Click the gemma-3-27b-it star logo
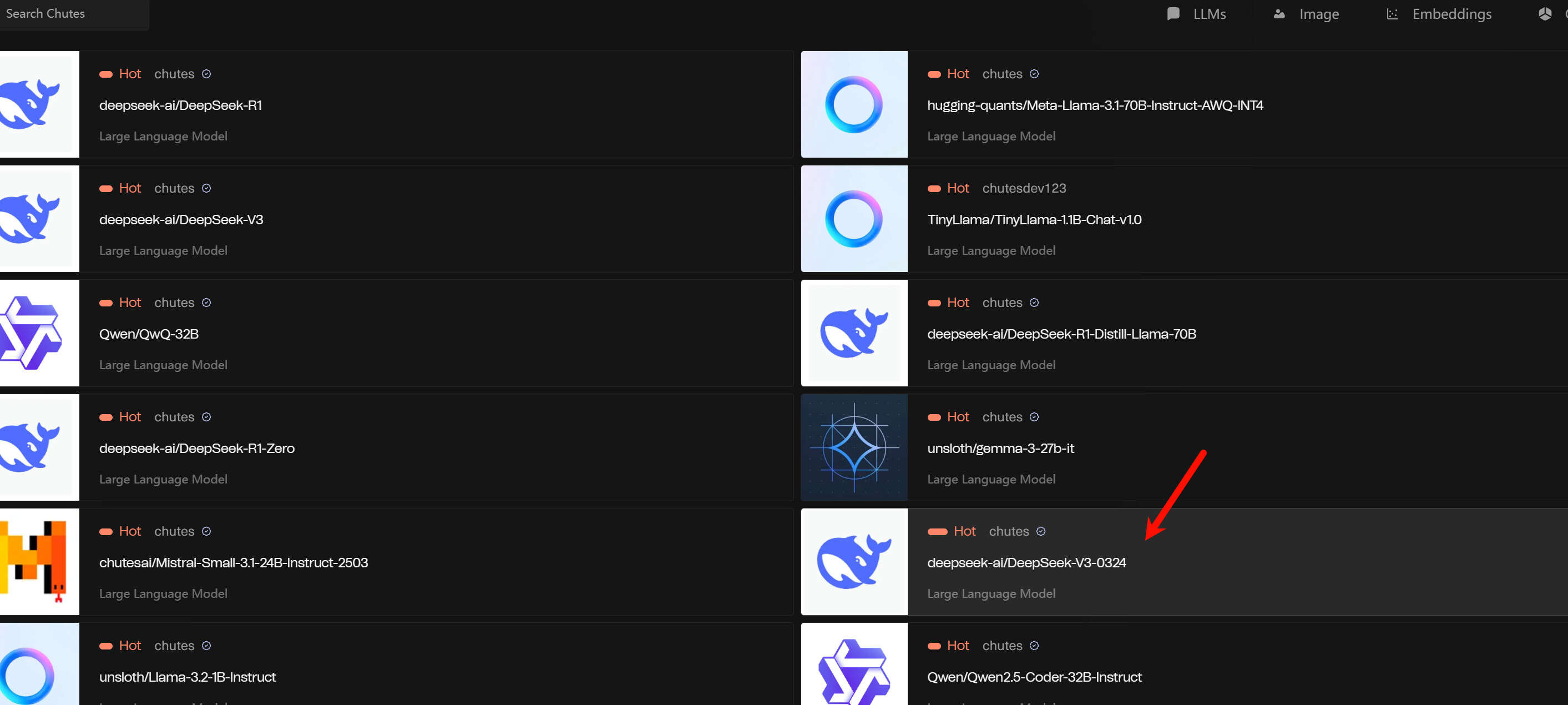 pos(854,447)
